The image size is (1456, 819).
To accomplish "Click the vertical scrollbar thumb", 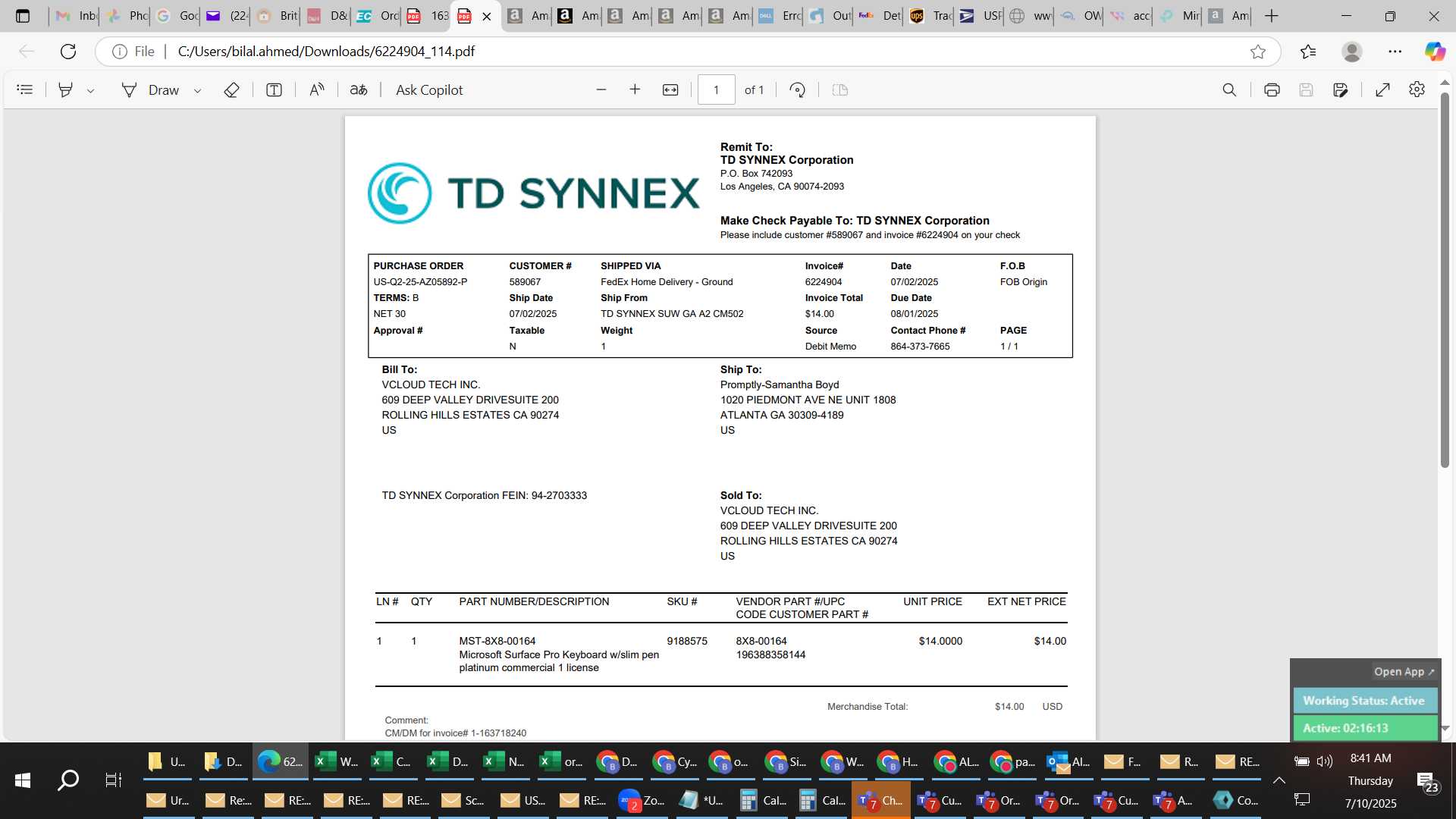I will pyautogui.click(x=1445, y=279).
